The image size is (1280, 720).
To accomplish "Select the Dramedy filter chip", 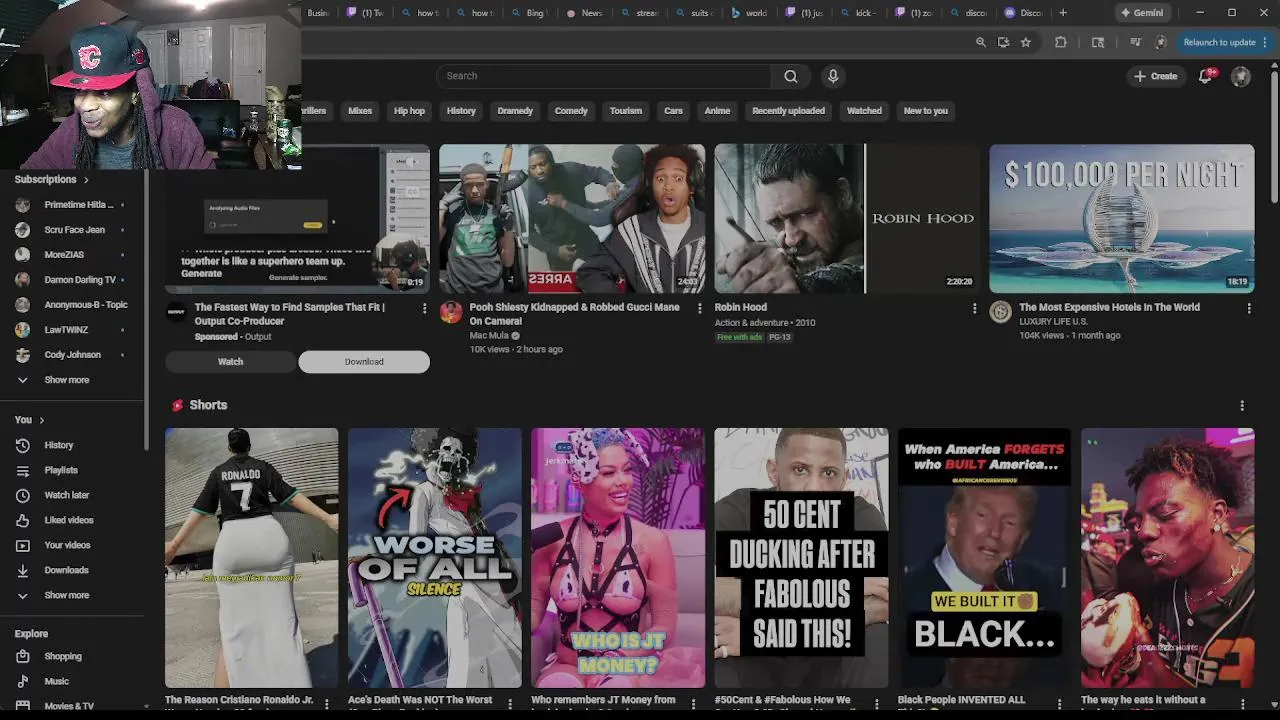I will click(x=515, y=111).
